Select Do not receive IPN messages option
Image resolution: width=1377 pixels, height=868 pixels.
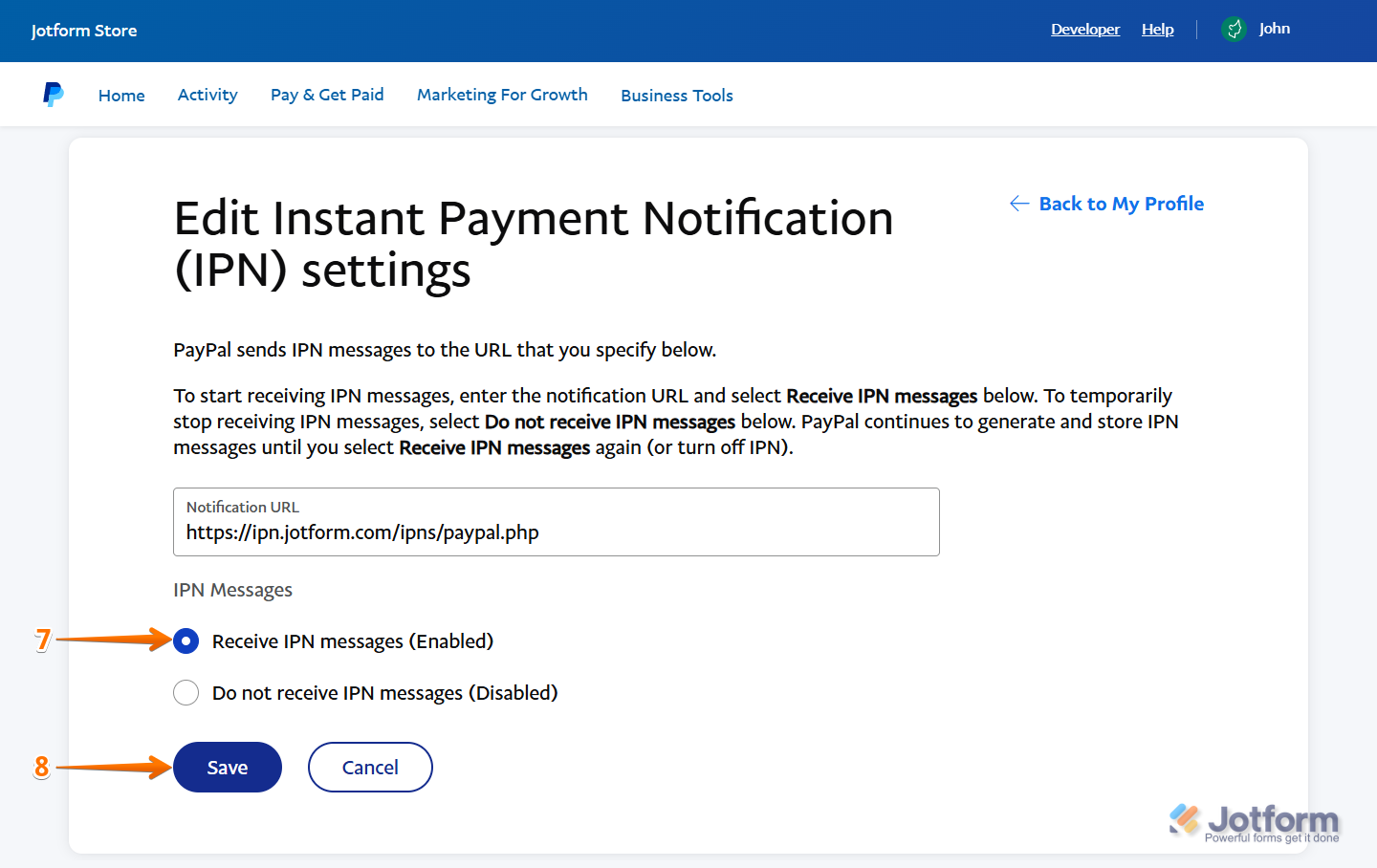(x=186, y=692)
